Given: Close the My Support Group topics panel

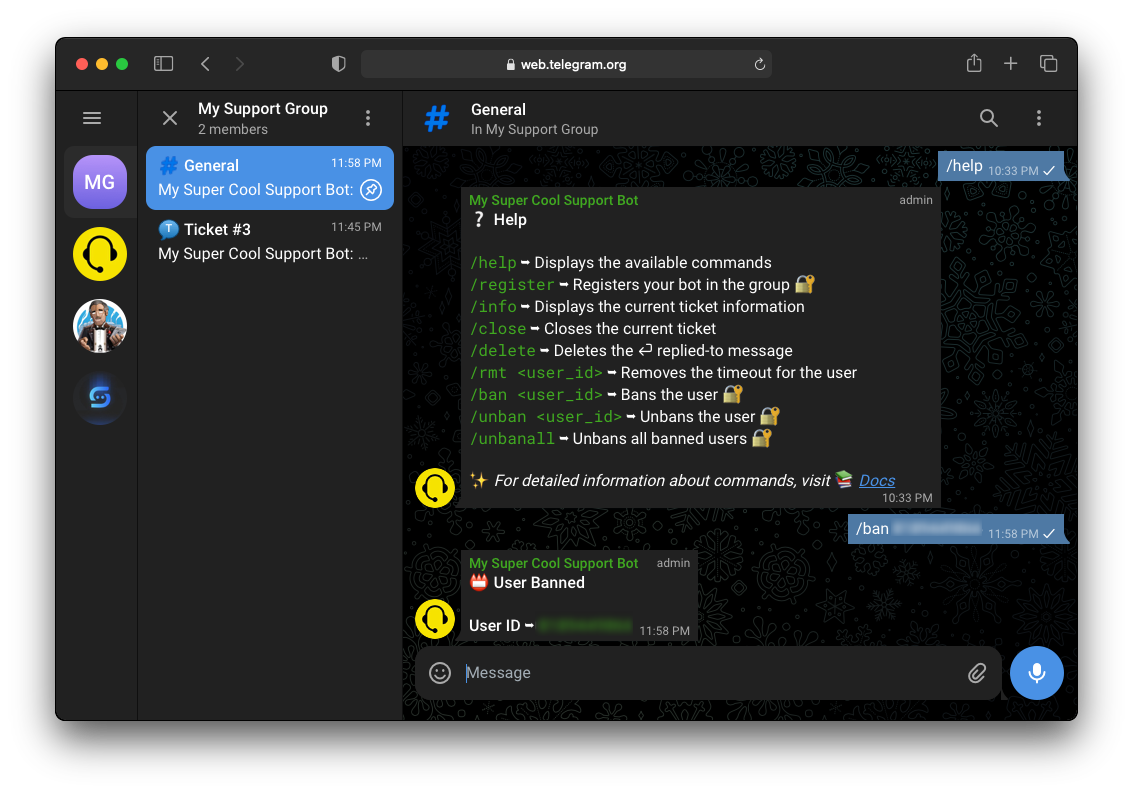Looking at the screenshot, I should pos(170,118).
